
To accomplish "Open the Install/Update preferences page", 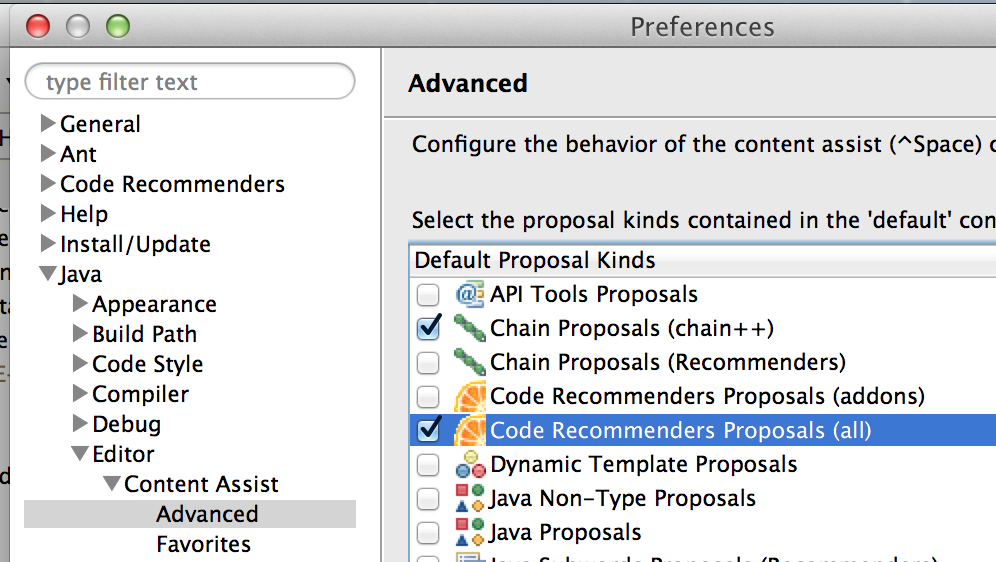I will point(135,244).
